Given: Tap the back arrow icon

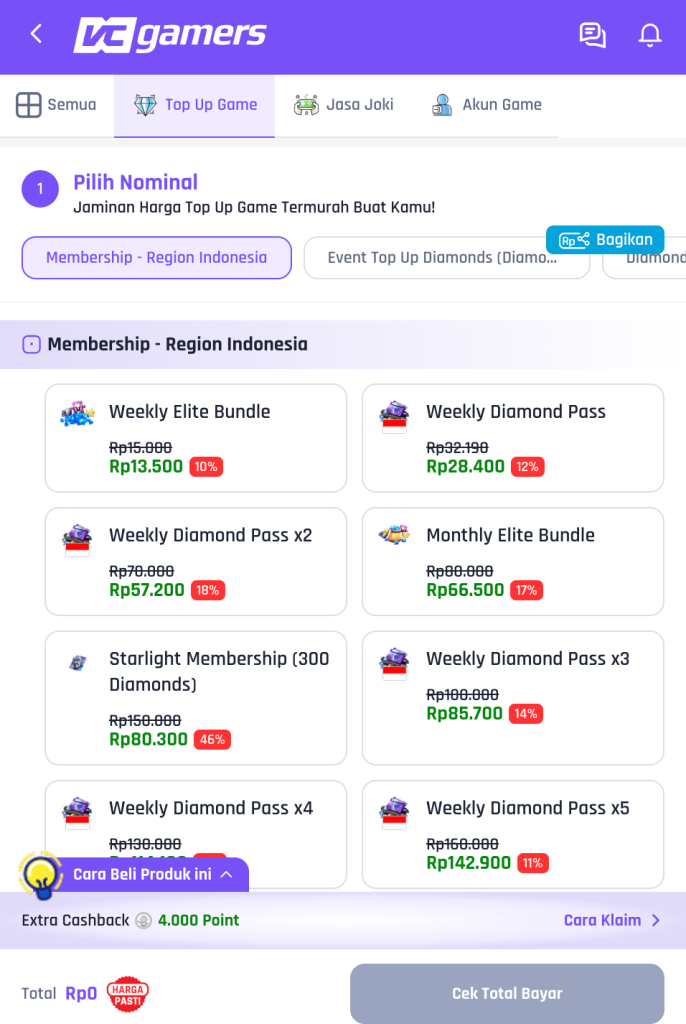Looking at the screenshot, I should point(37,35).
